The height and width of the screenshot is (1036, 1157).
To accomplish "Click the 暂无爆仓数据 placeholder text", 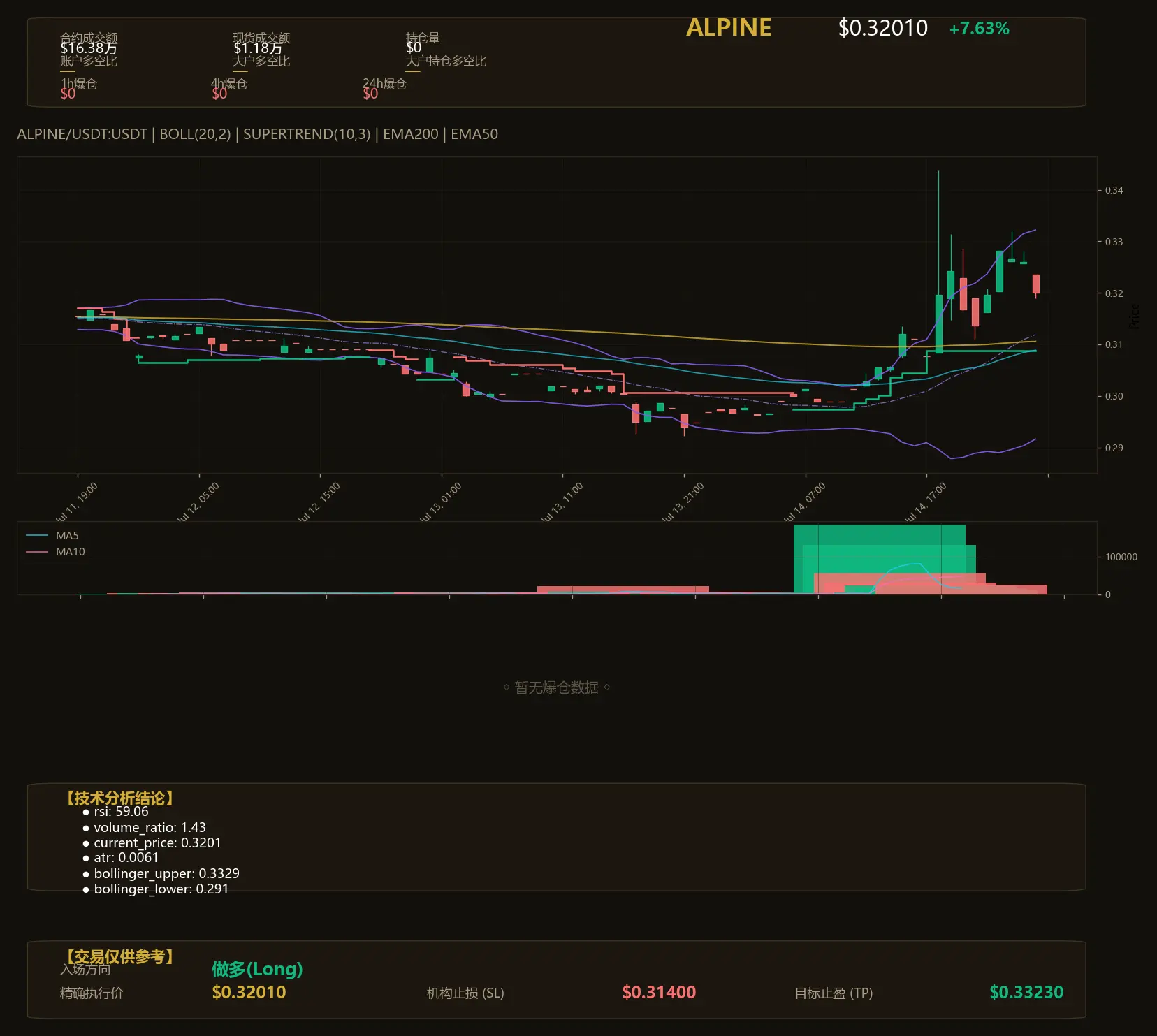I will [557, 687].
